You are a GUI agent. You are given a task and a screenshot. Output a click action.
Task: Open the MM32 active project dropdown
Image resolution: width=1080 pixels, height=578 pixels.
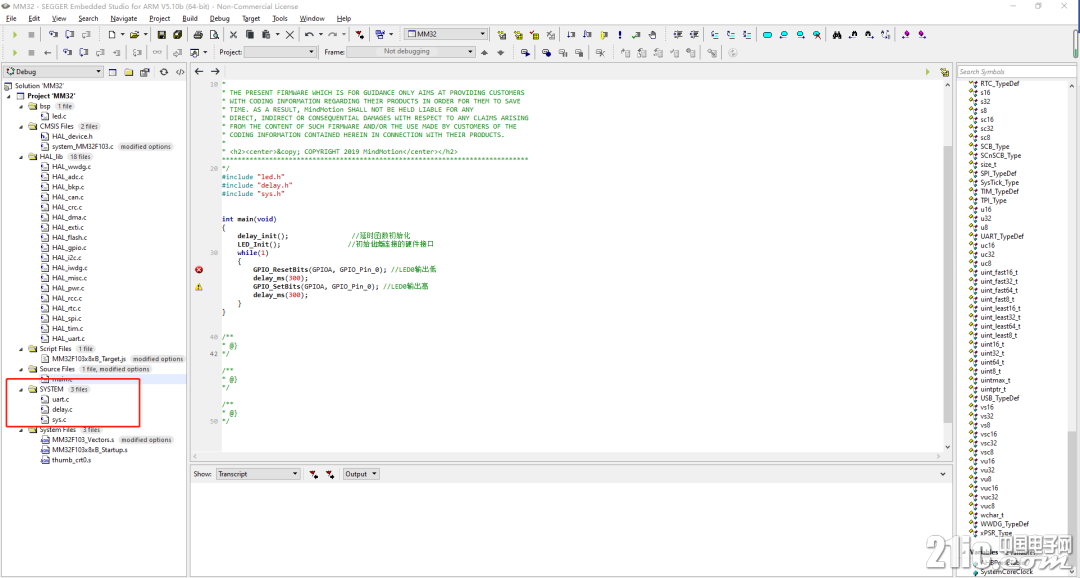point(446,34)
